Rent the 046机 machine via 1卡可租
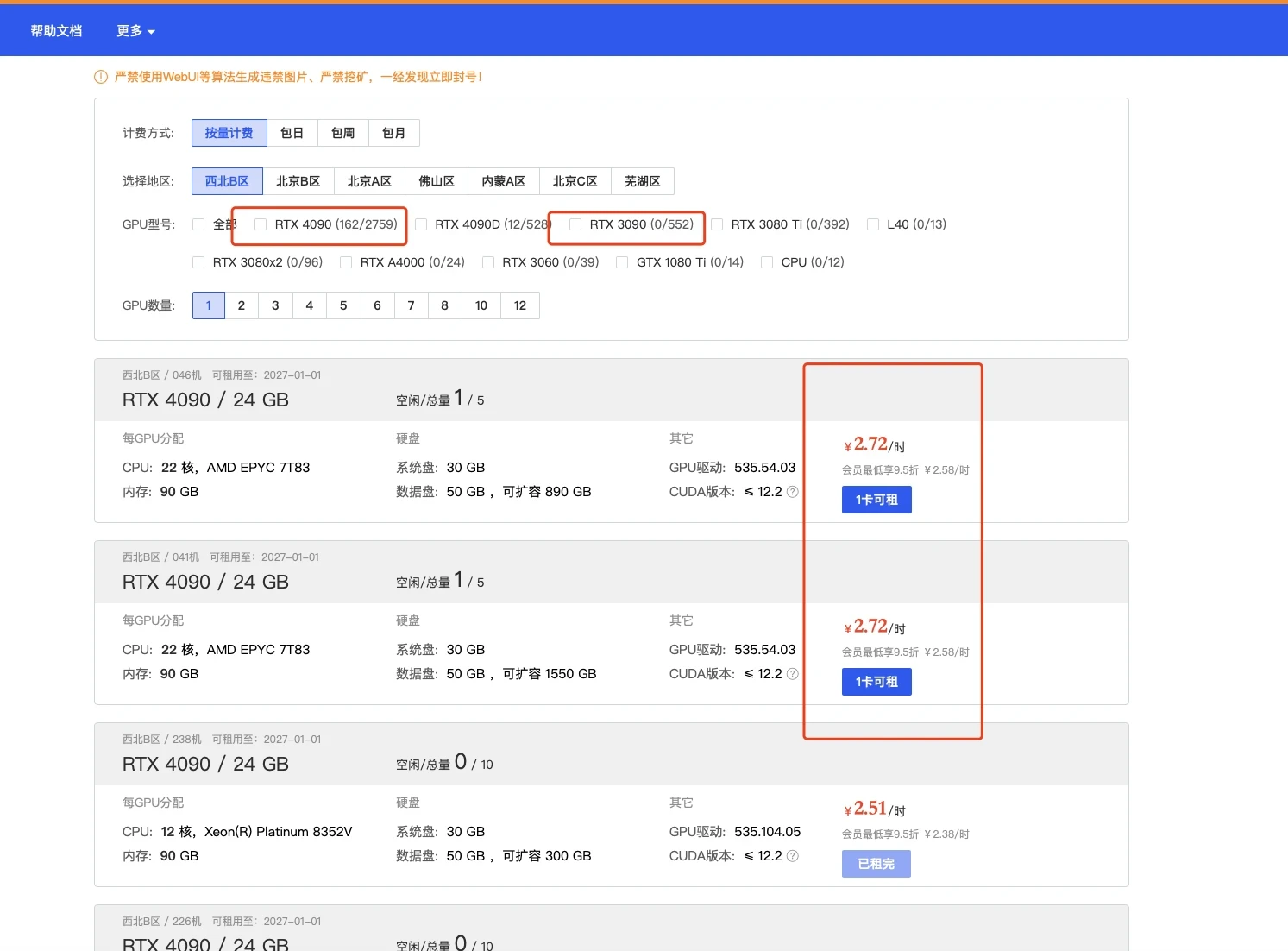The height and width of the screenshot is (951, 1288). [876, 500]
